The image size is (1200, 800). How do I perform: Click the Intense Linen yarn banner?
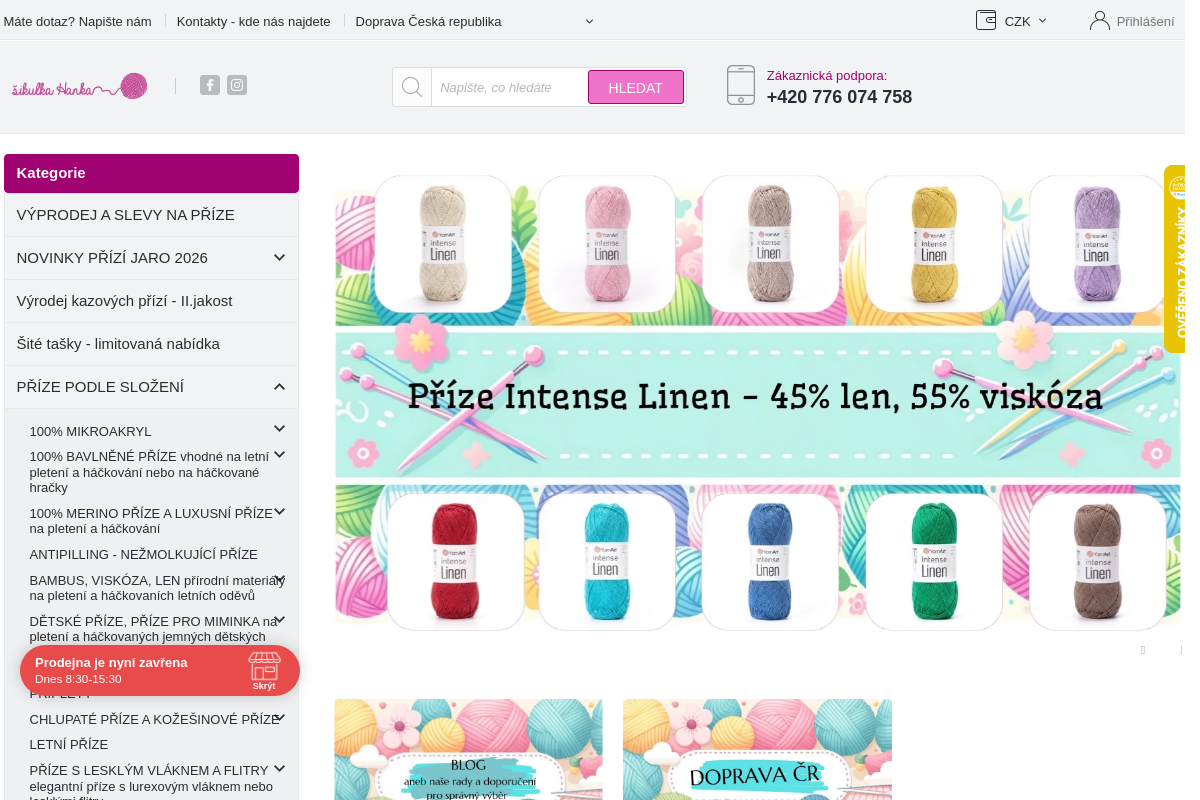[x=757, y=402]
